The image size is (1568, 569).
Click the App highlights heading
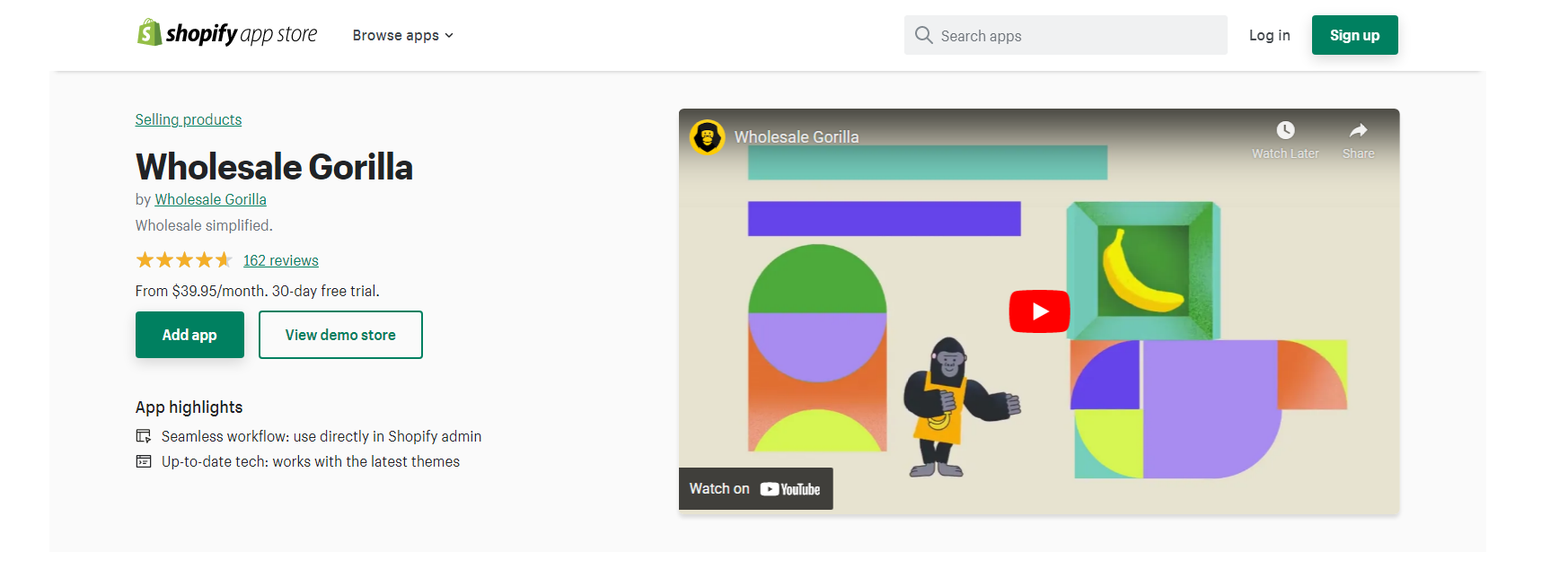pos(189,407)
